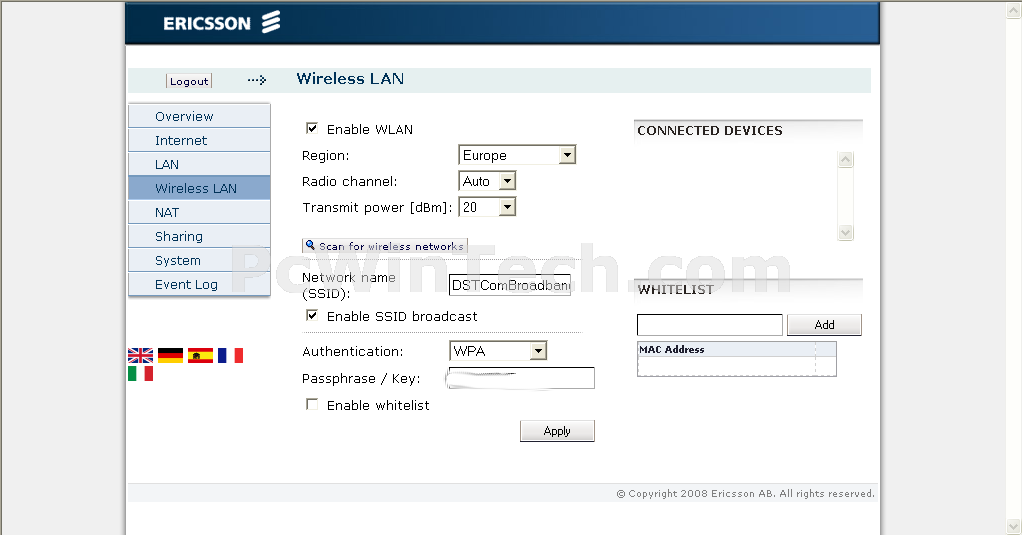Viewport: 1022px width, 535px height.
Task: Select Wireless LAN in sidebar menu
Action: click(x=199, y=188)
